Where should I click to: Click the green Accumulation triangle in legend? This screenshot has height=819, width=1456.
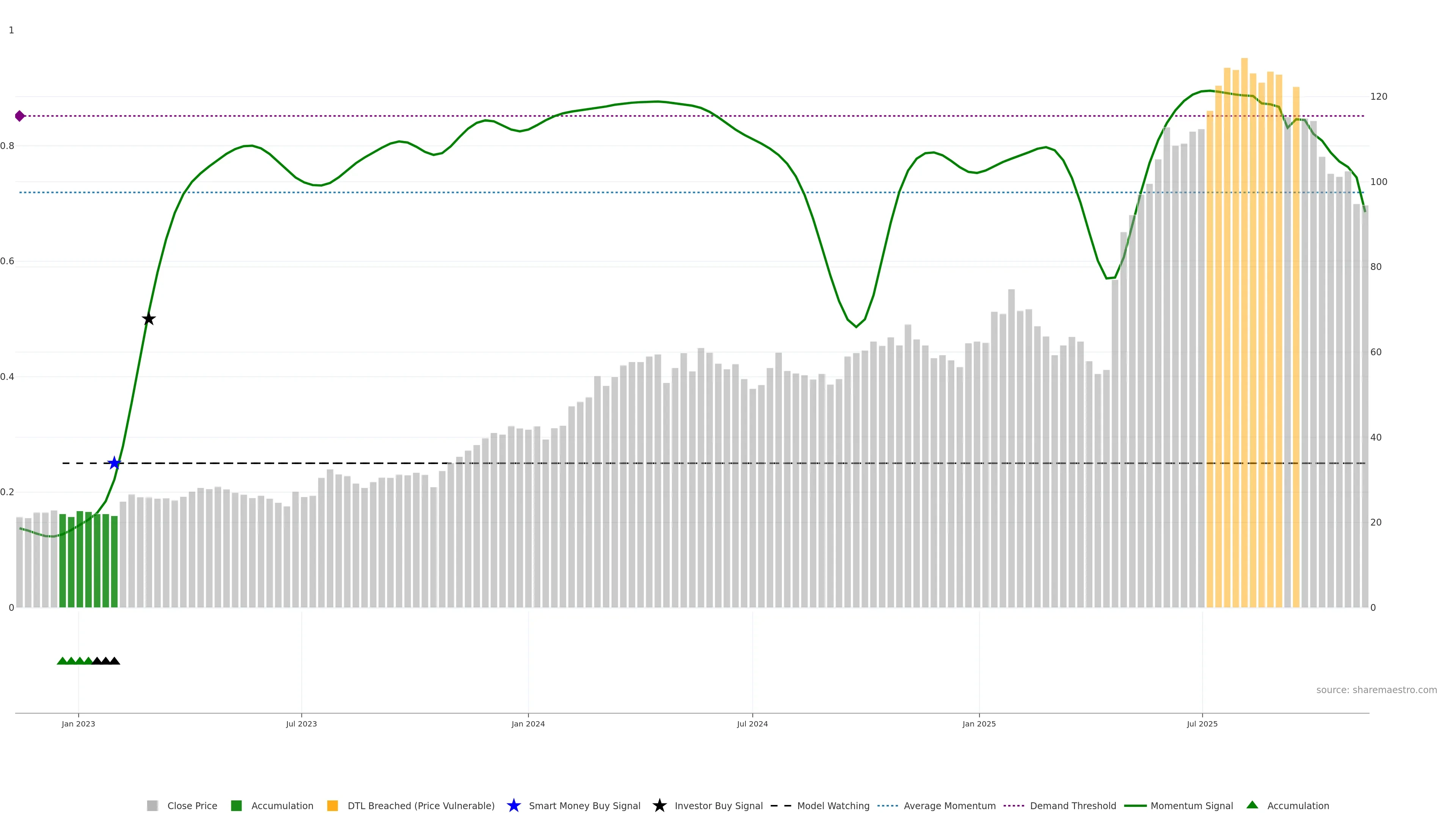1252,805
